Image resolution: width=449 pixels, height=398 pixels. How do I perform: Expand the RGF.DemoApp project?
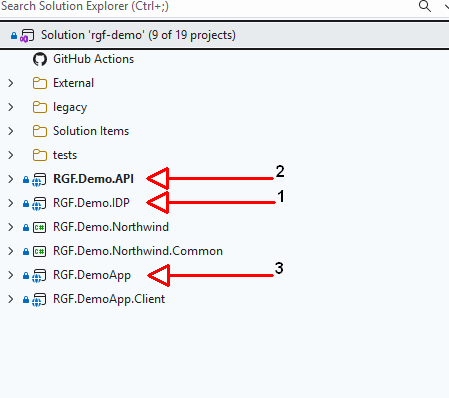pos(11,275)
